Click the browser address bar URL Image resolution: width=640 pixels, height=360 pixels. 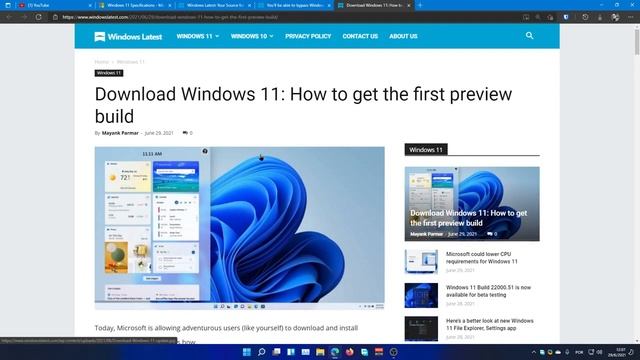pos(170,17)
